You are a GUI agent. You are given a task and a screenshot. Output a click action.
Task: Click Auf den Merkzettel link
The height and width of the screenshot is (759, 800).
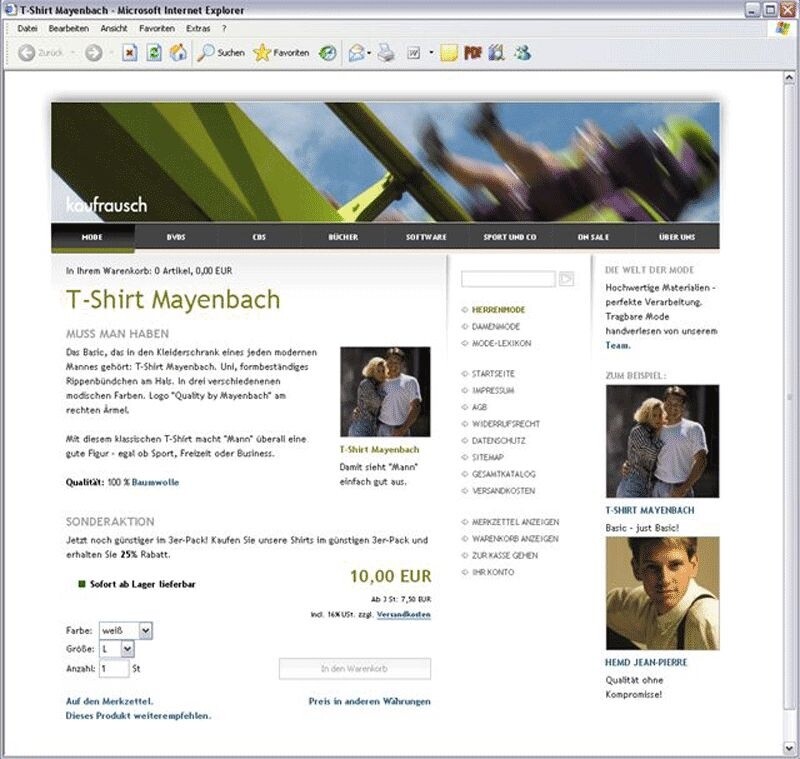click(109, 701)
